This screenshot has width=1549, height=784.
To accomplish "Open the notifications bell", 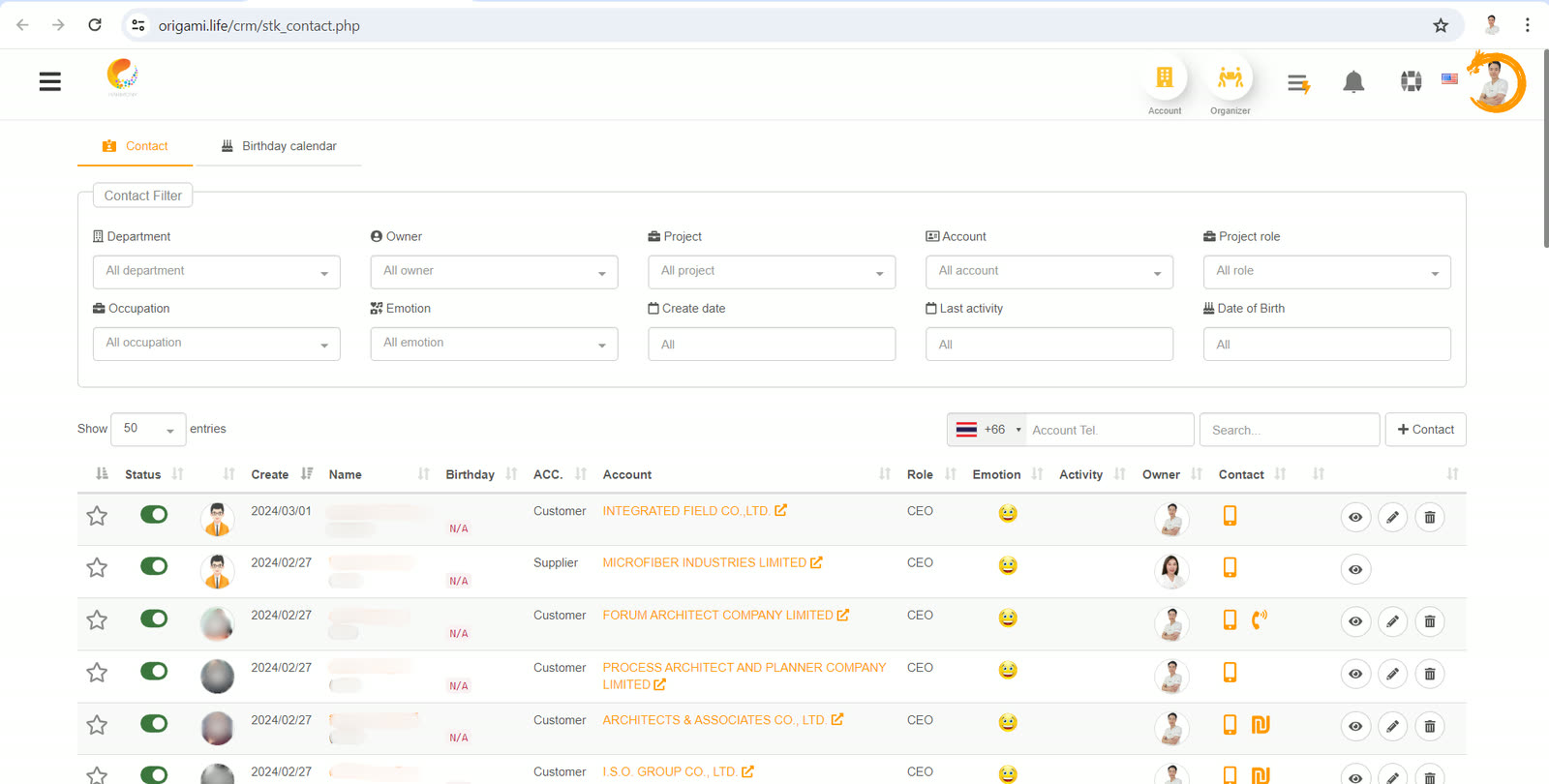I will tap(1353, 82).
